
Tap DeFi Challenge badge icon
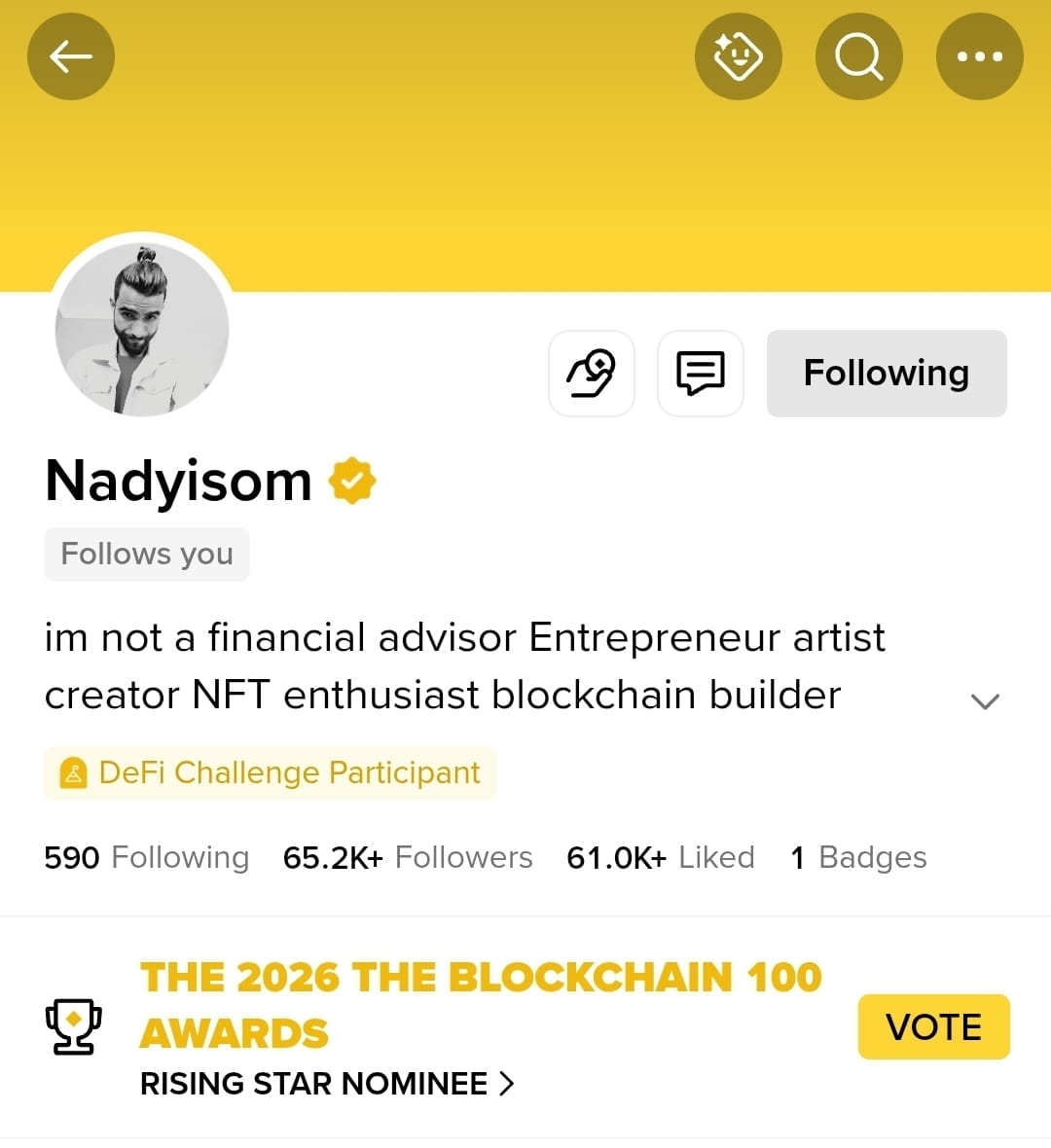pyautogui.click(x=73, y=772)
